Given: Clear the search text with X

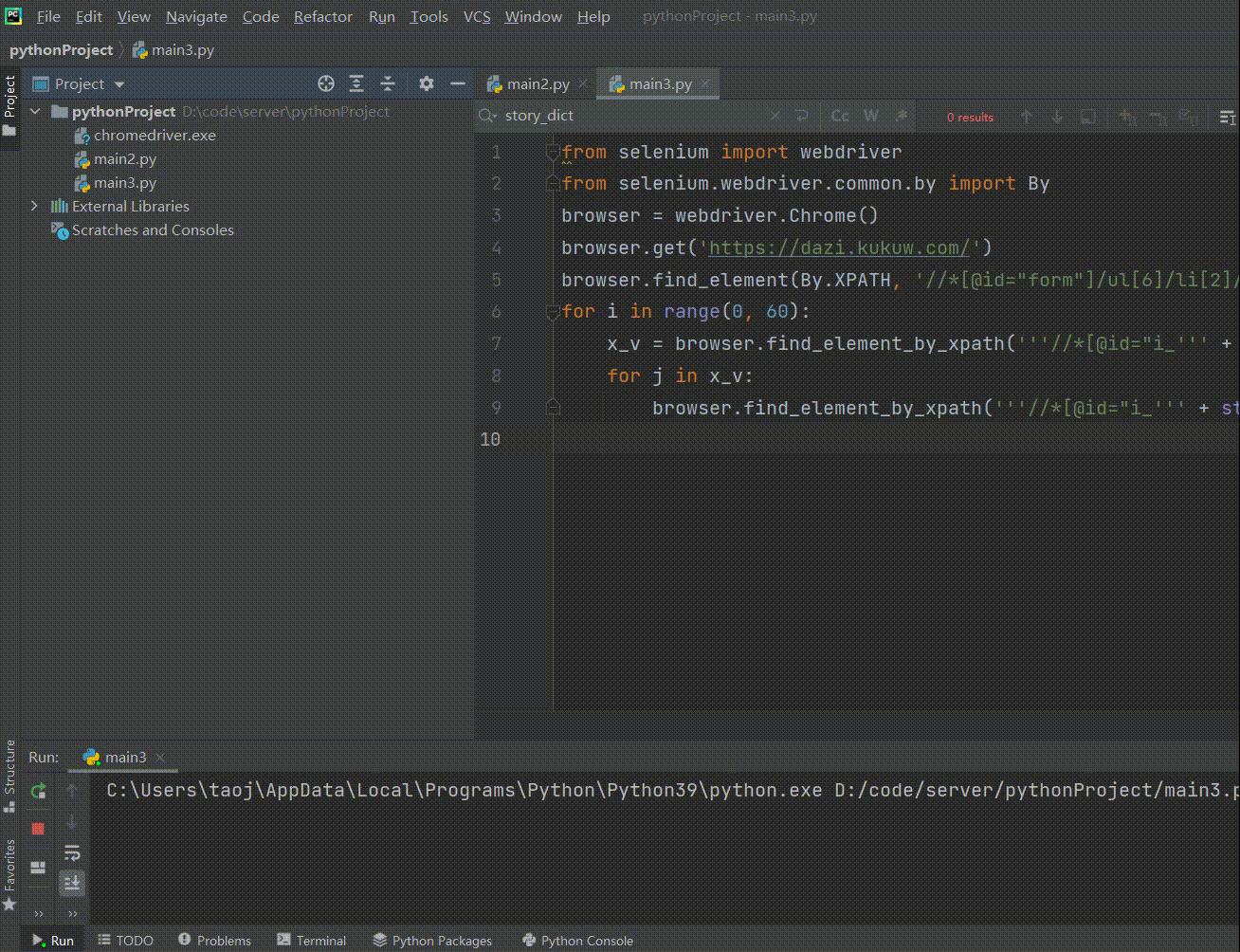Looking at the screenshot, I should [x=775, y=116].
